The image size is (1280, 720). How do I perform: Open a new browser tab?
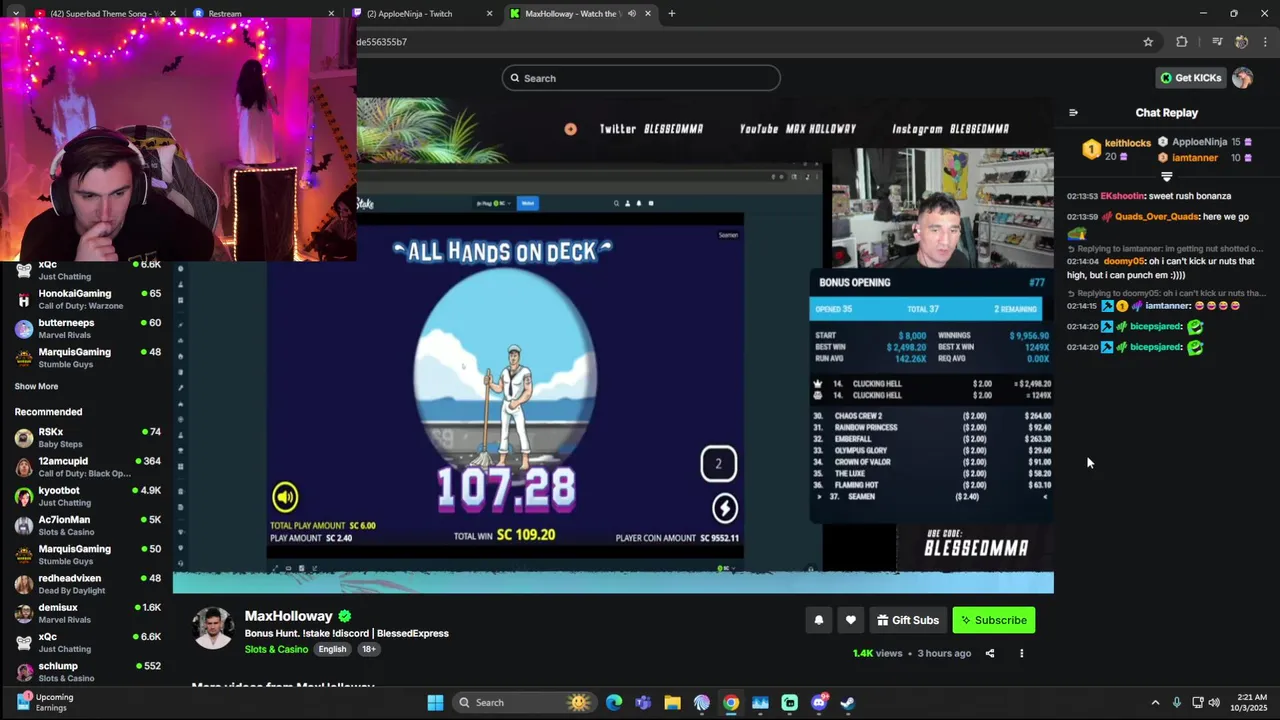[672, 13]
